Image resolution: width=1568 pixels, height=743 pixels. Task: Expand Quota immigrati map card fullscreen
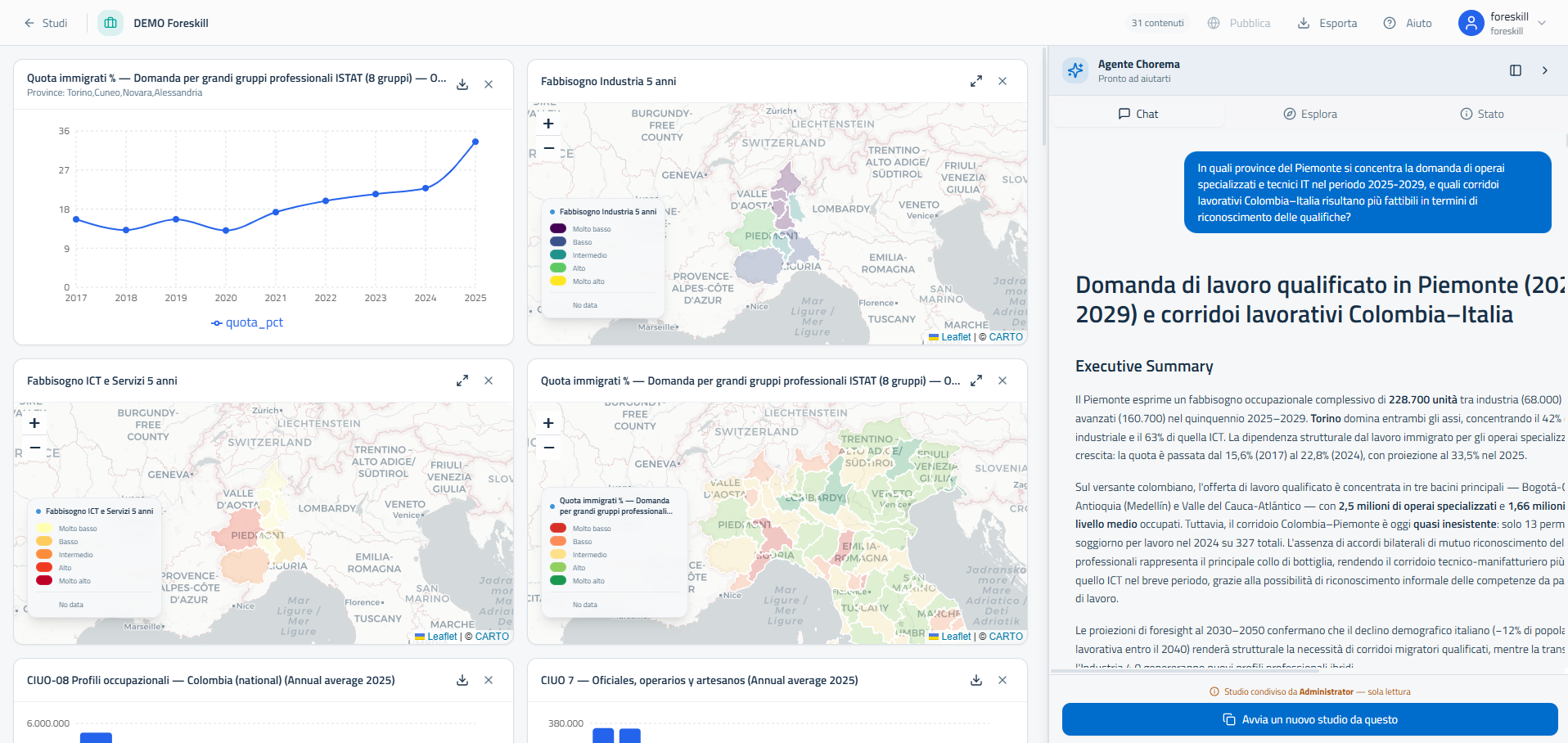pyautogui.click(x=976, y=381)
